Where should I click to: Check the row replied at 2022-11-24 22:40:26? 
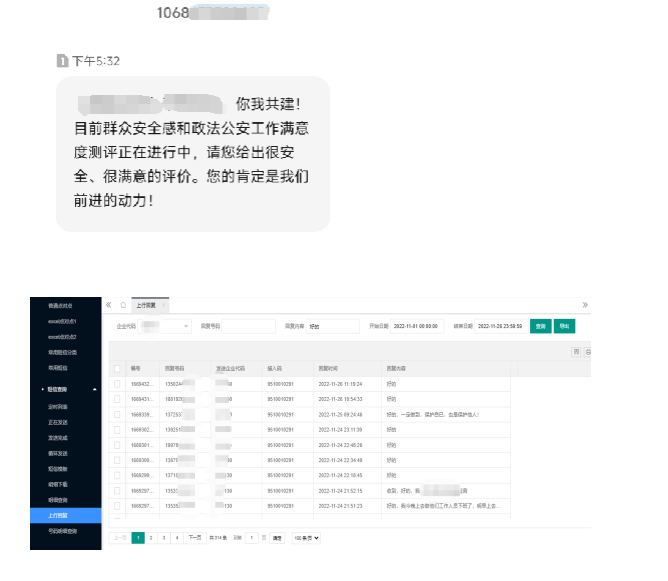click(117, 445)
